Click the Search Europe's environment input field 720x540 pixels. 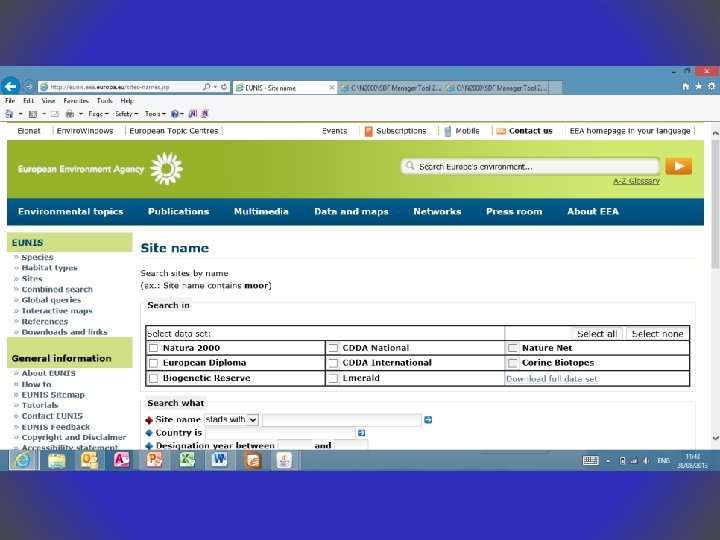pos(530,166)
